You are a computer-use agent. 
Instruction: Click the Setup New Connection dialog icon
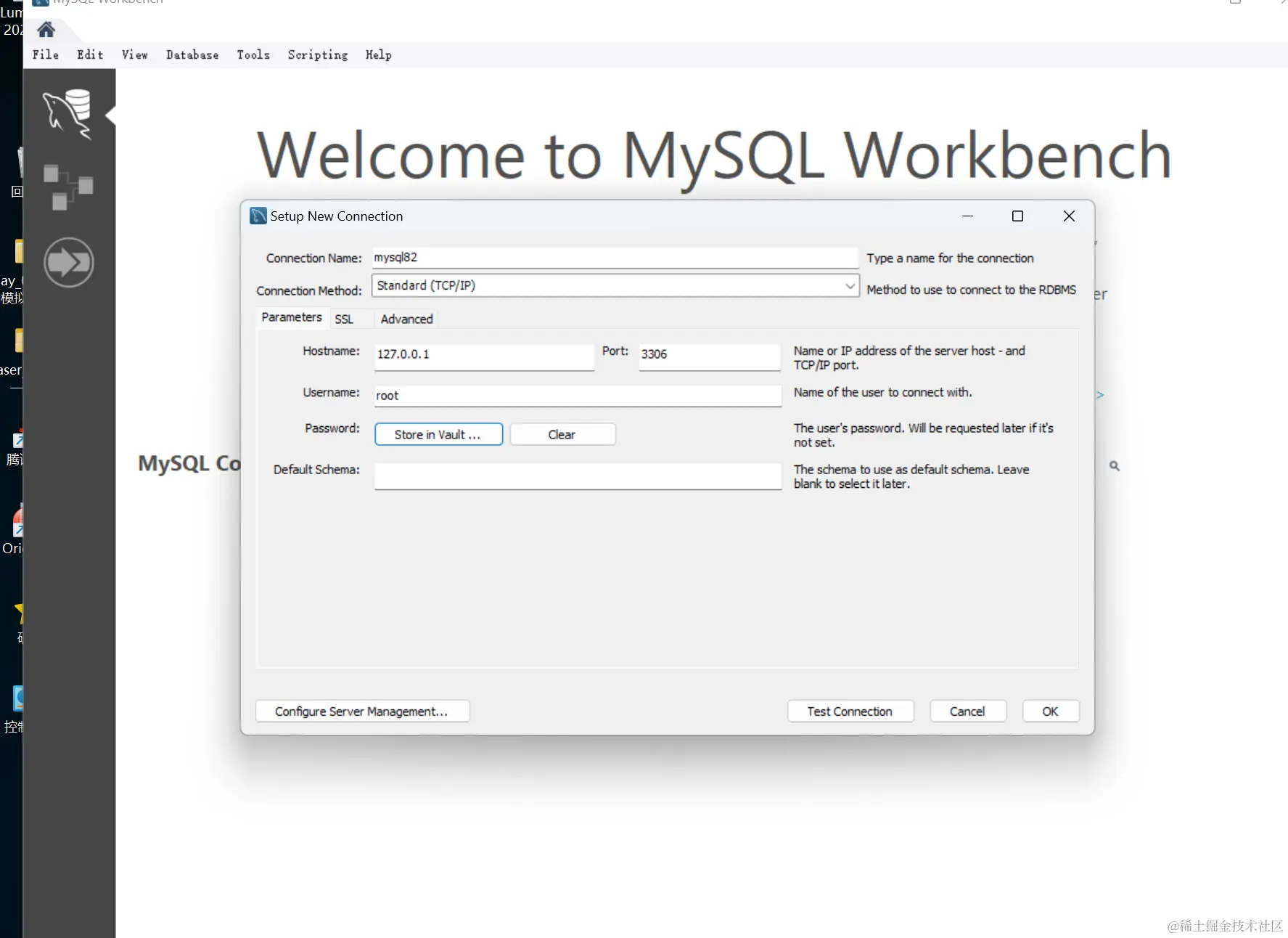tap(258, 216)
